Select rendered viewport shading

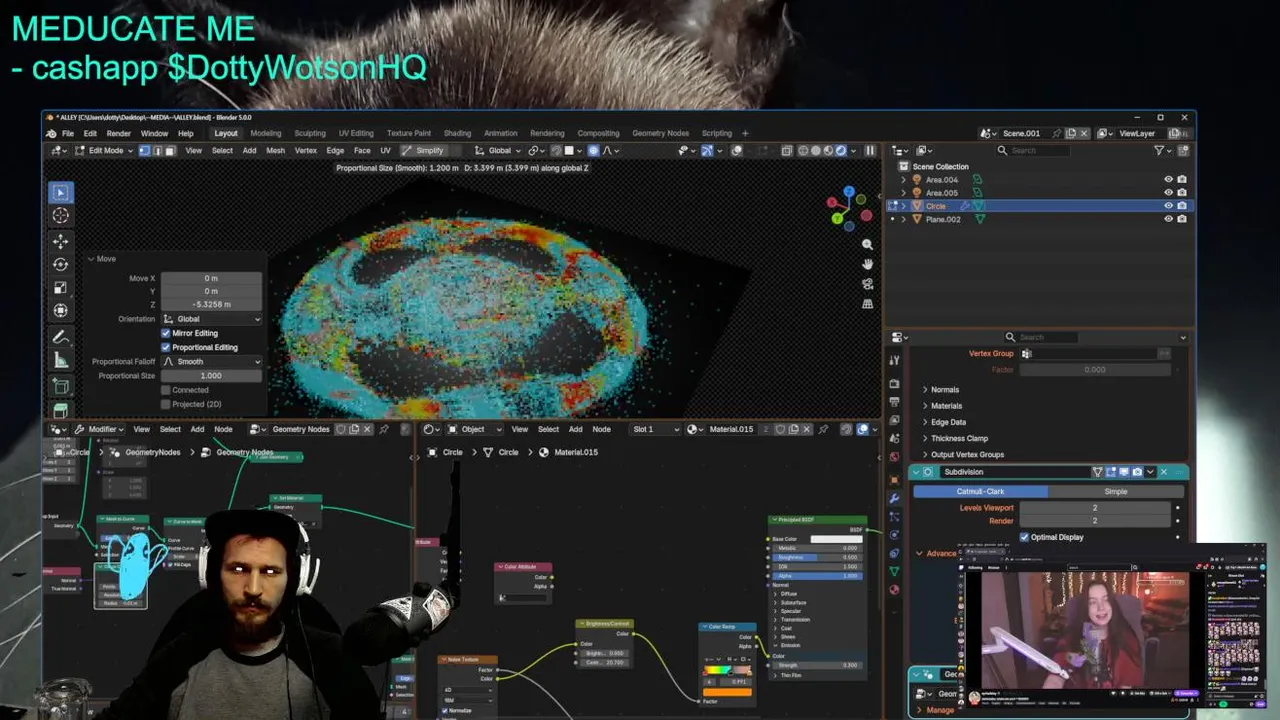(x=841, y=151)
